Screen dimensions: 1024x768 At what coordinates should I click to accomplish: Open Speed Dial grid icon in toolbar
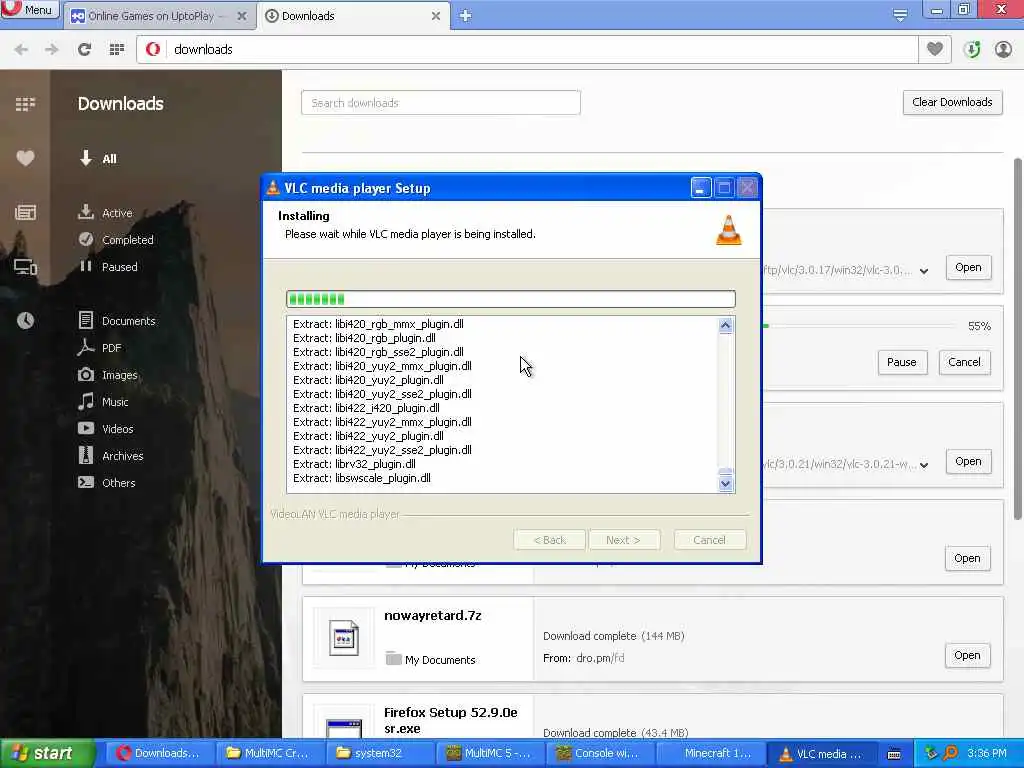tap(116, 50)
